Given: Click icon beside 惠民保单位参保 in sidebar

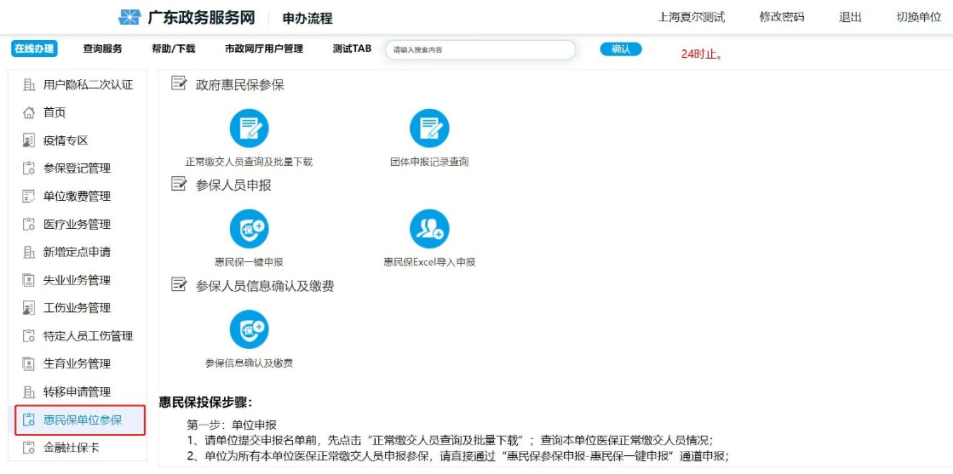Looking at the screenshot, I should point(29,420).
